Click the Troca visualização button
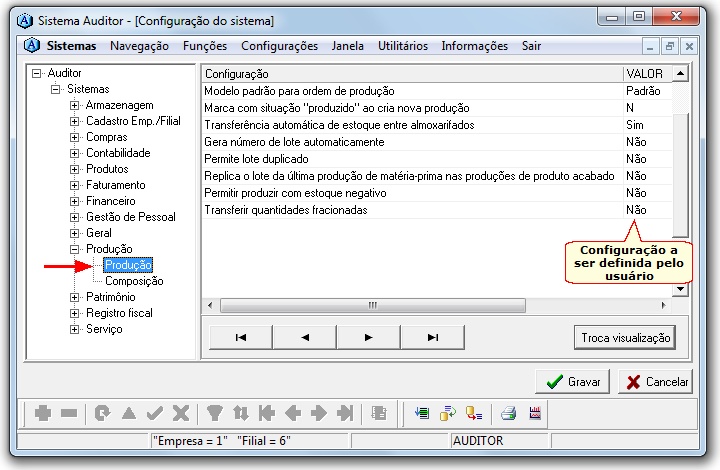This screenshot has width=720, height=470. (x=625, y=338)
